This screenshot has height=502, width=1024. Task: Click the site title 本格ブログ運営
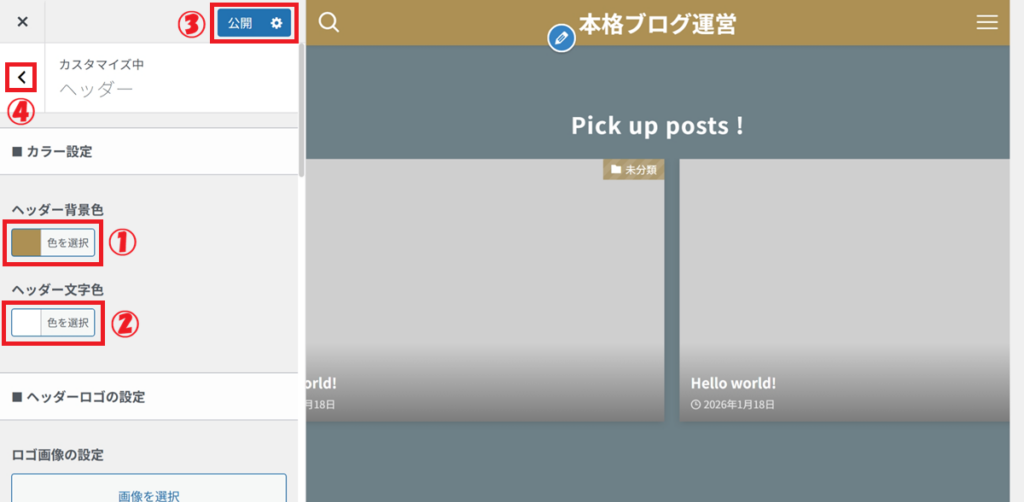point(657,23)
